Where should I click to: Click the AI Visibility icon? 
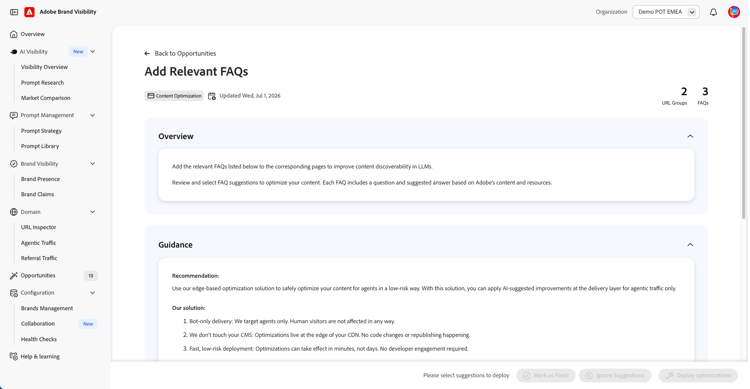tap(13, 52)
